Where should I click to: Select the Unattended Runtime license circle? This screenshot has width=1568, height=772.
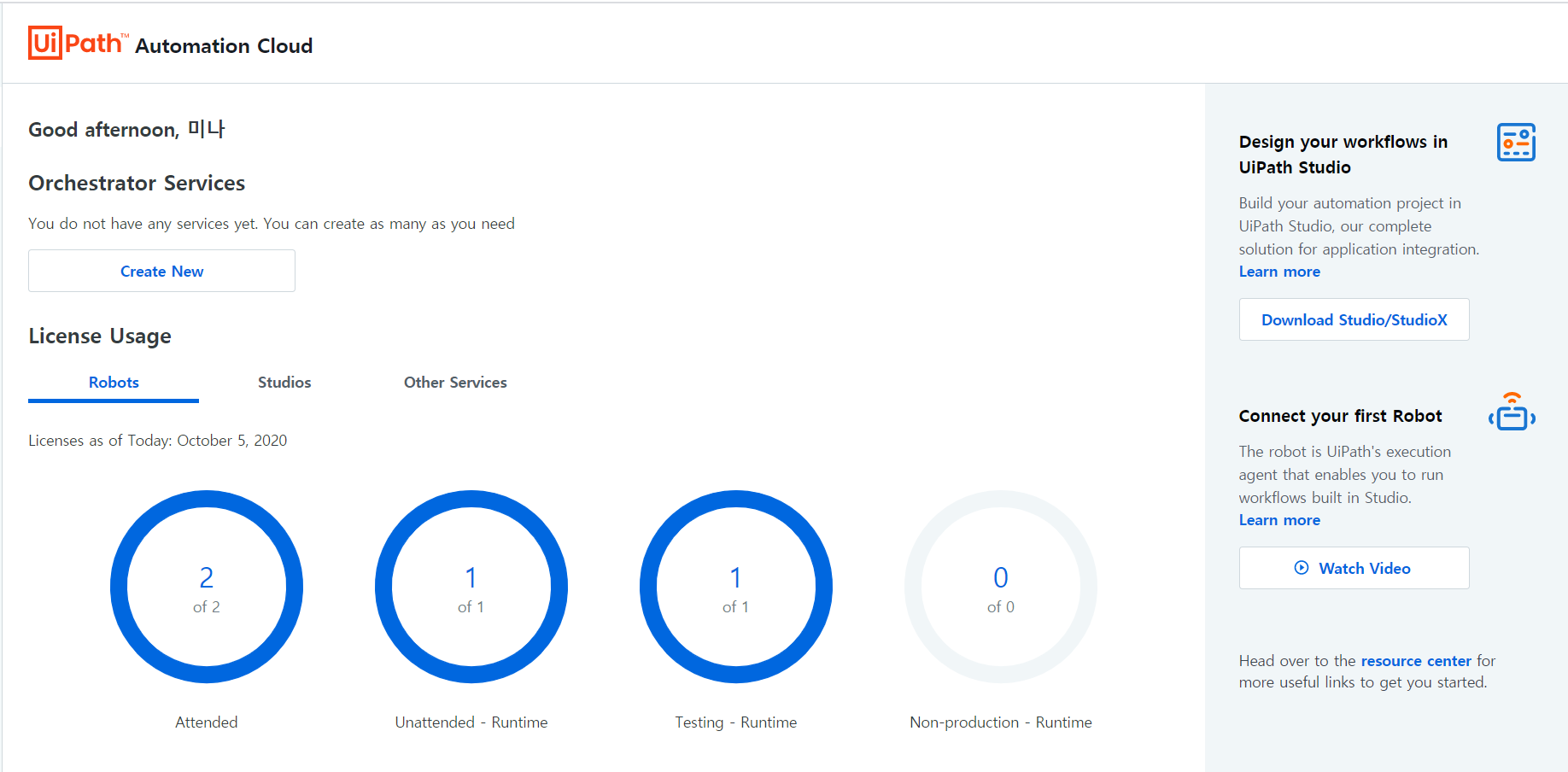click(471, 586)
